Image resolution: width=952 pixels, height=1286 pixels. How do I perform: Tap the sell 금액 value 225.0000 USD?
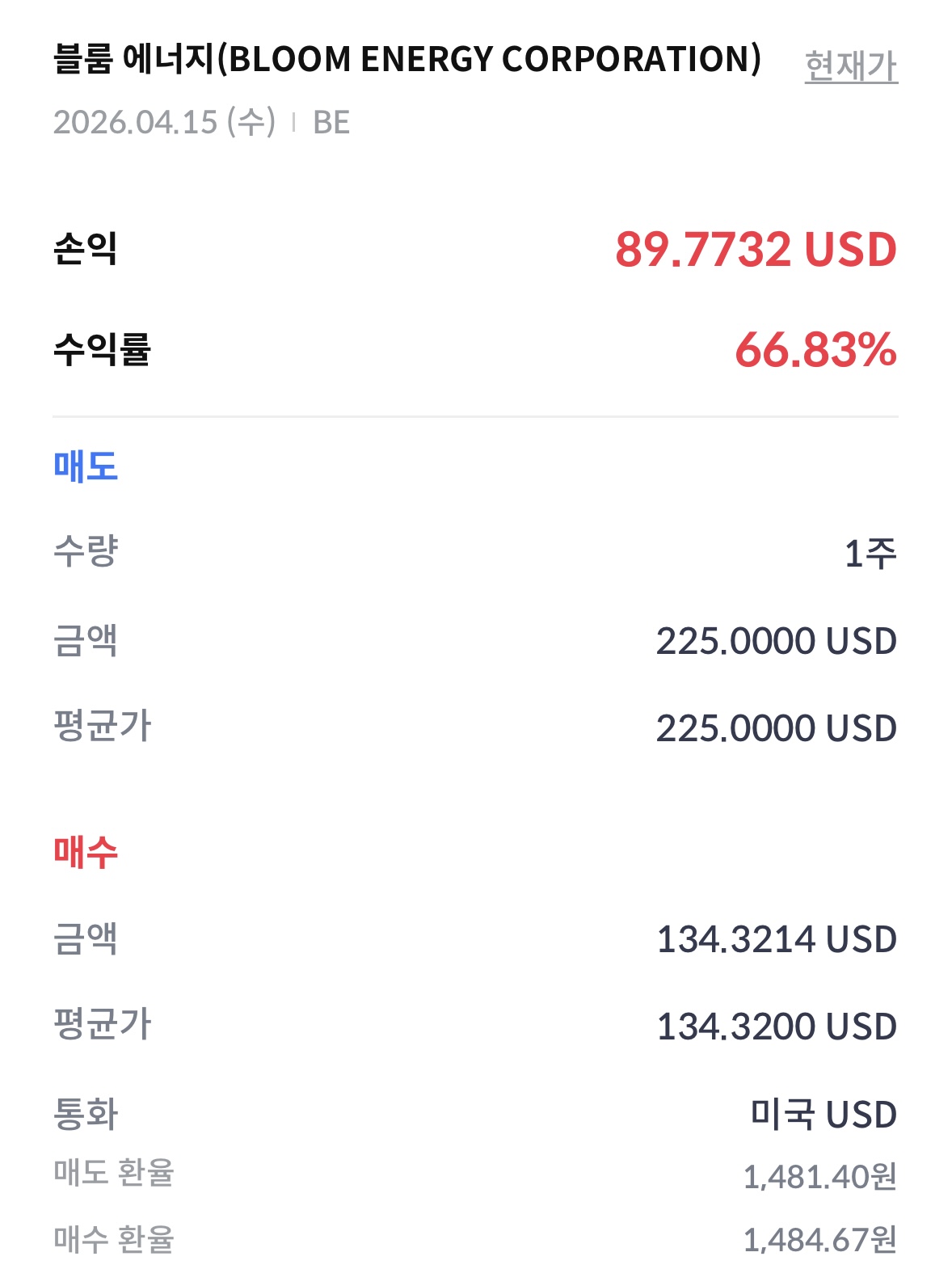click(776, 641)
